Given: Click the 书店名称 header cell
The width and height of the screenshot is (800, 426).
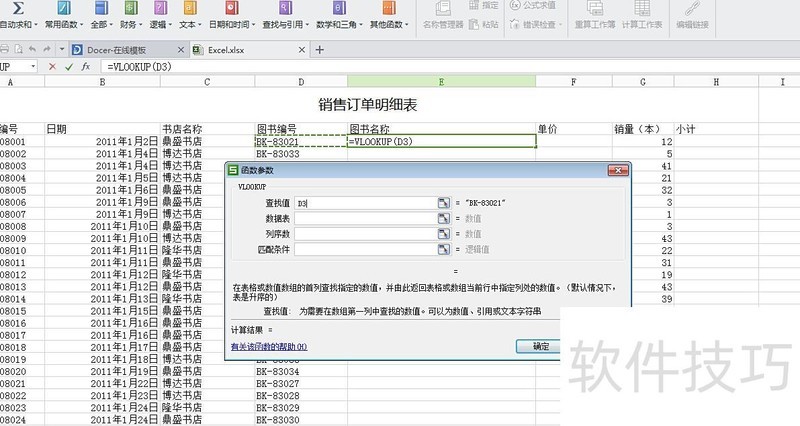Looking at the screenshot, I should (207, 129).
